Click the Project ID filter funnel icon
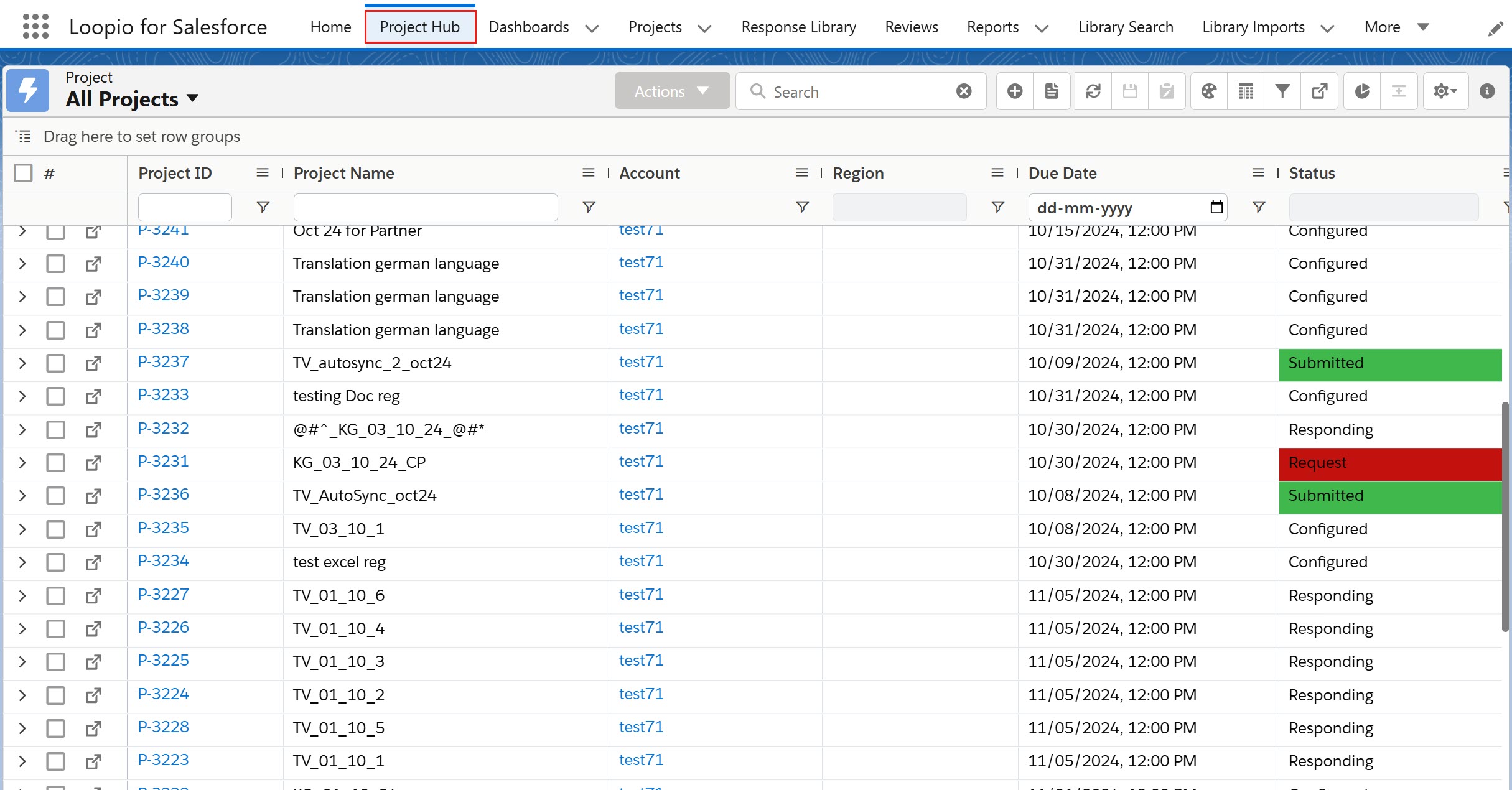 (263, 207)
